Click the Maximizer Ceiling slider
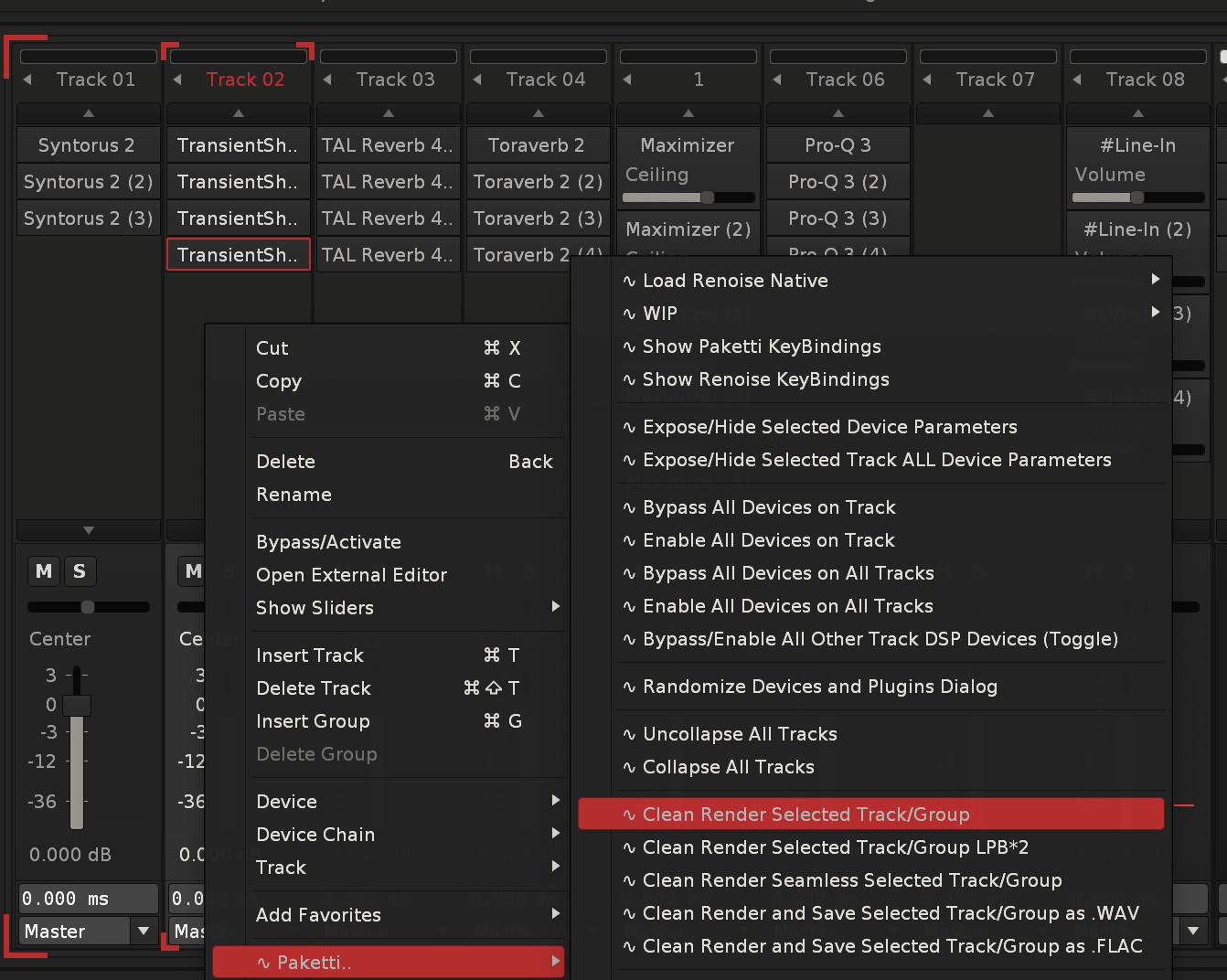 tap(688, 197)
